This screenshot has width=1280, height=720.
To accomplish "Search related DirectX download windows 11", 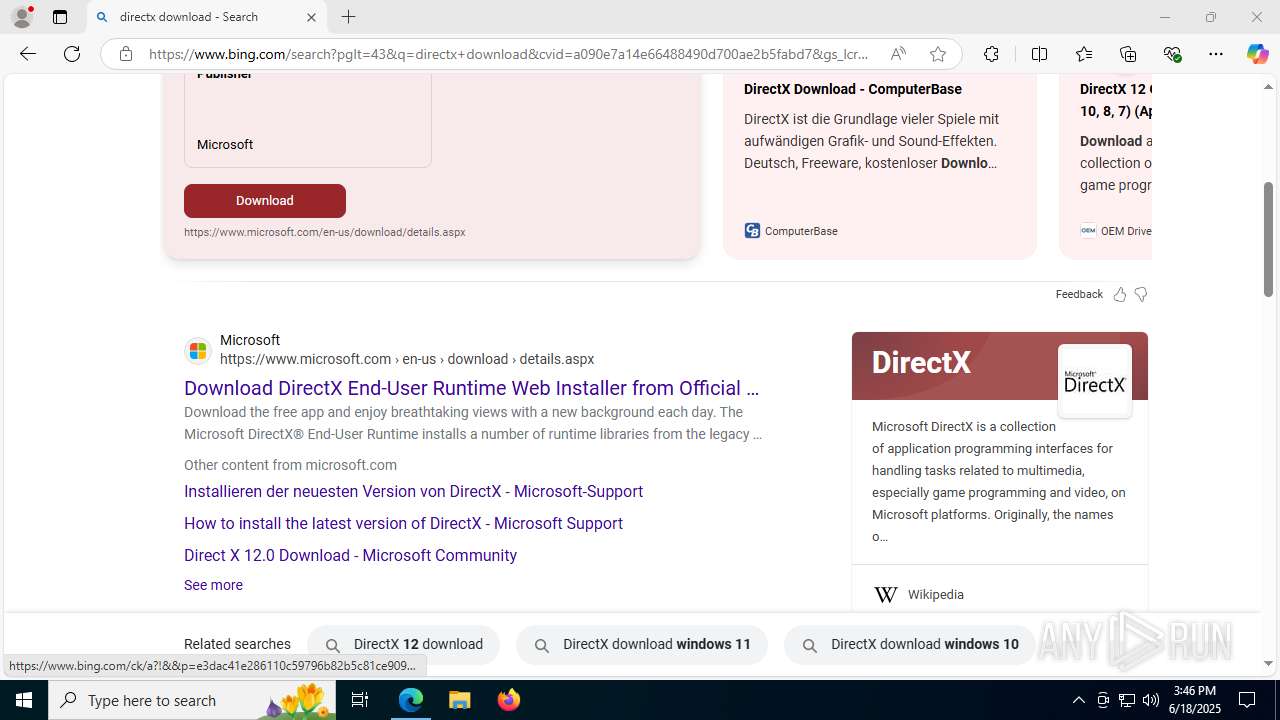I will point(642,645).
